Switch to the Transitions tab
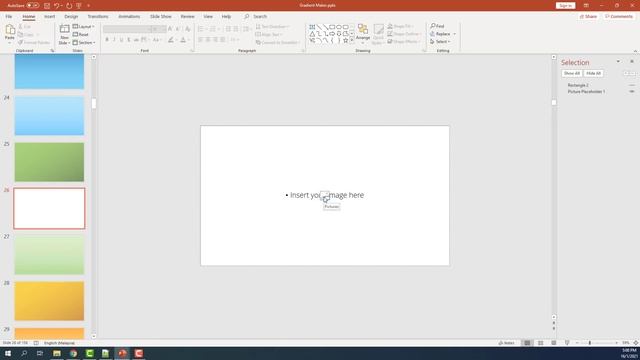Image resolution: width=640 pixels, height=360 pixels. pyautogui.click(x=98, y=17)
